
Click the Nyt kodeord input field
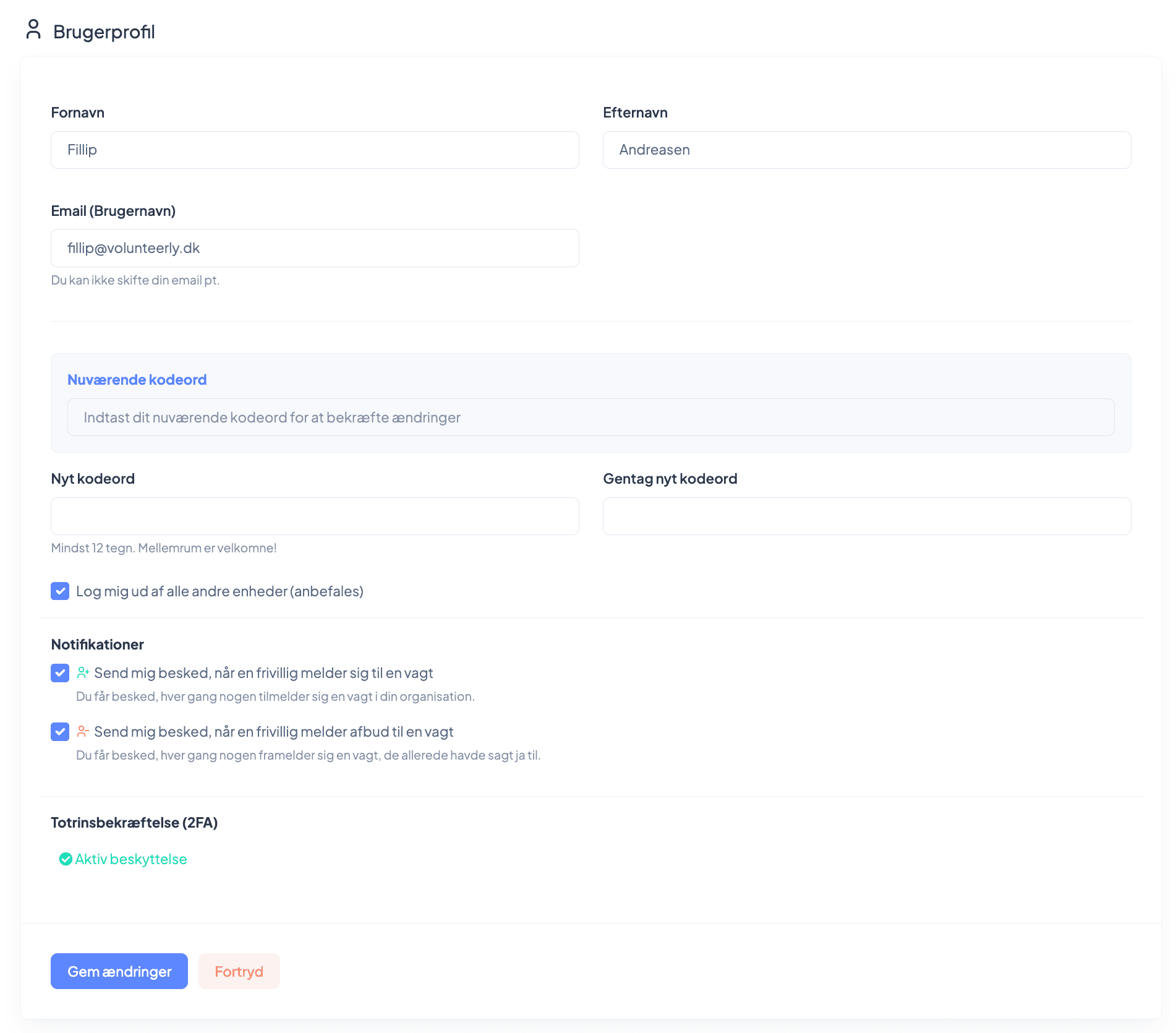coord(315,516)
